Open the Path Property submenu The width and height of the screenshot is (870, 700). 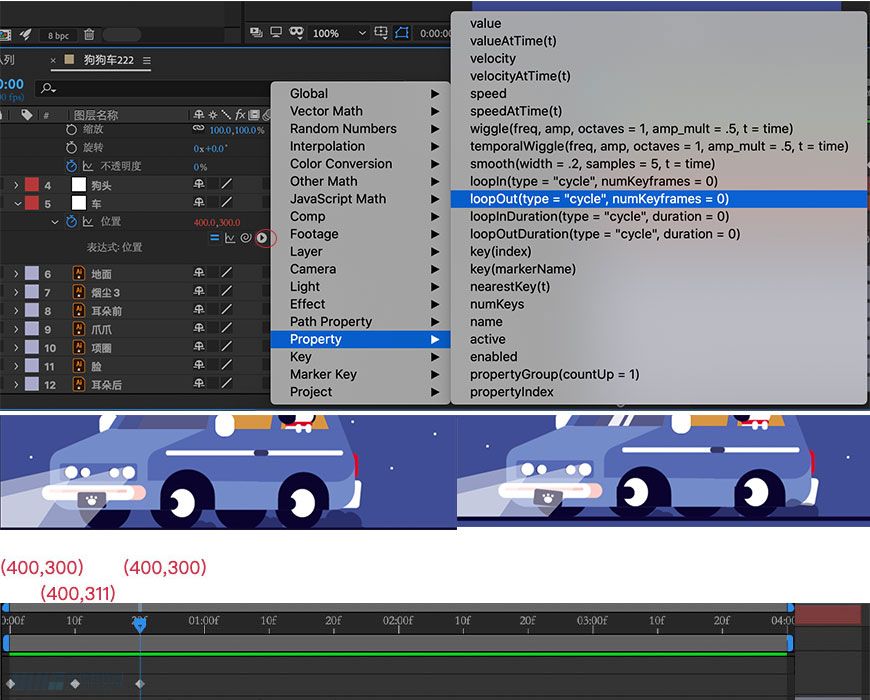tap(360, 322)
